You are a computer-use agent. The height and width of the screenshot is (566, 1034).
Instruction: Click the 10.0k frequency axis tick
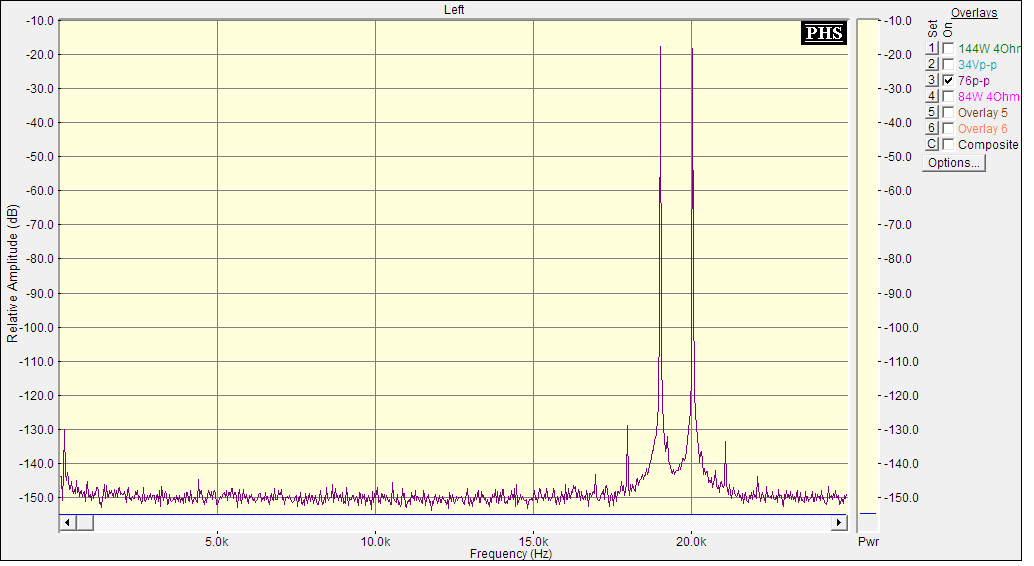[375, 542]
